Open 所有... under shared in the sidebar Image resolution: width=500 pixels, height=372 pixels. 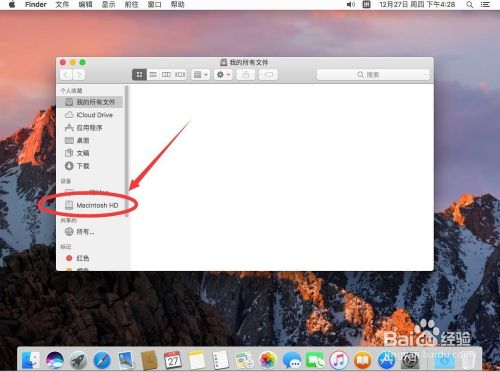[90, 231]
